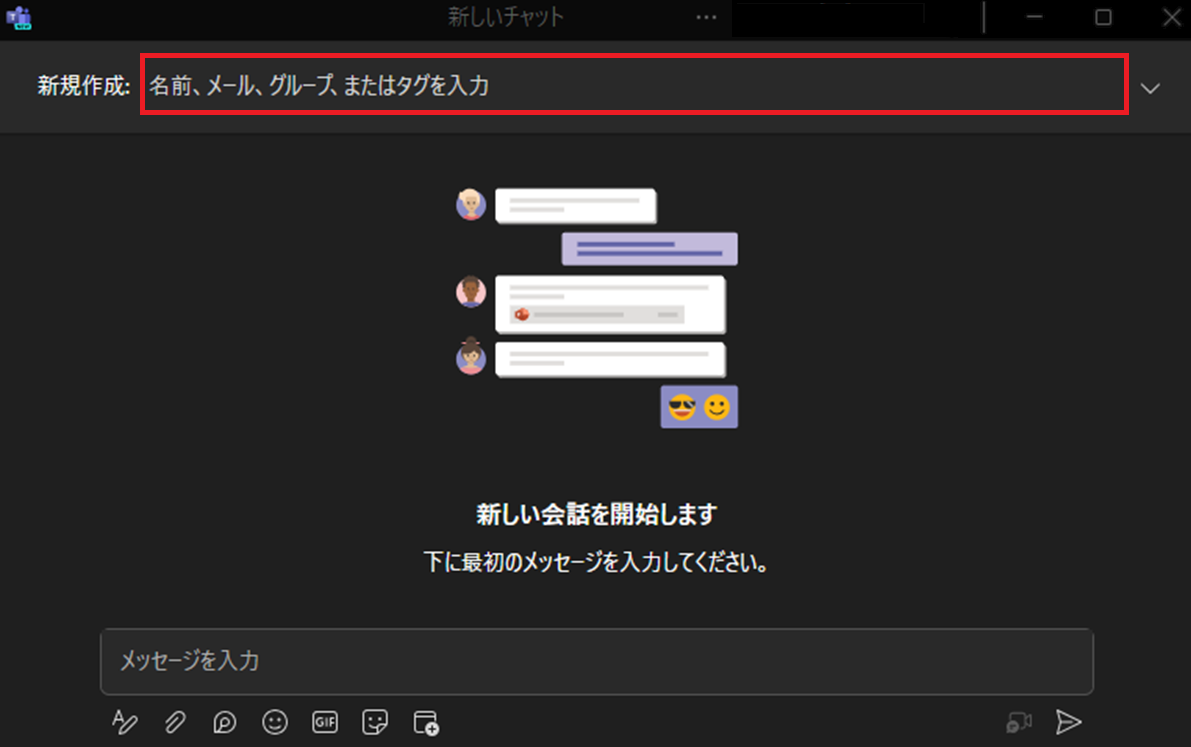This screenshot has width=1191, height=747.
Task: Click the 新規作成 label
Action: coord(84,85)
